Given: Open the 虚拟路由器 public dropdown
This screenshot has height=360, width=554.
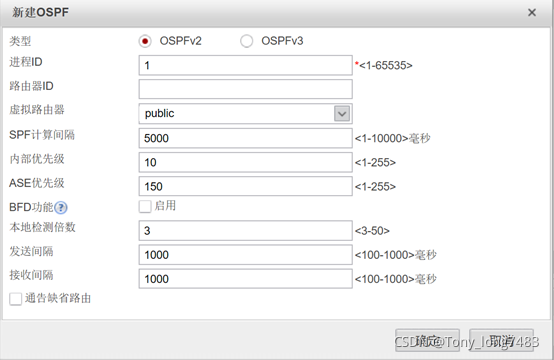Looking at the screenshot, I should [x=246, y=113].
